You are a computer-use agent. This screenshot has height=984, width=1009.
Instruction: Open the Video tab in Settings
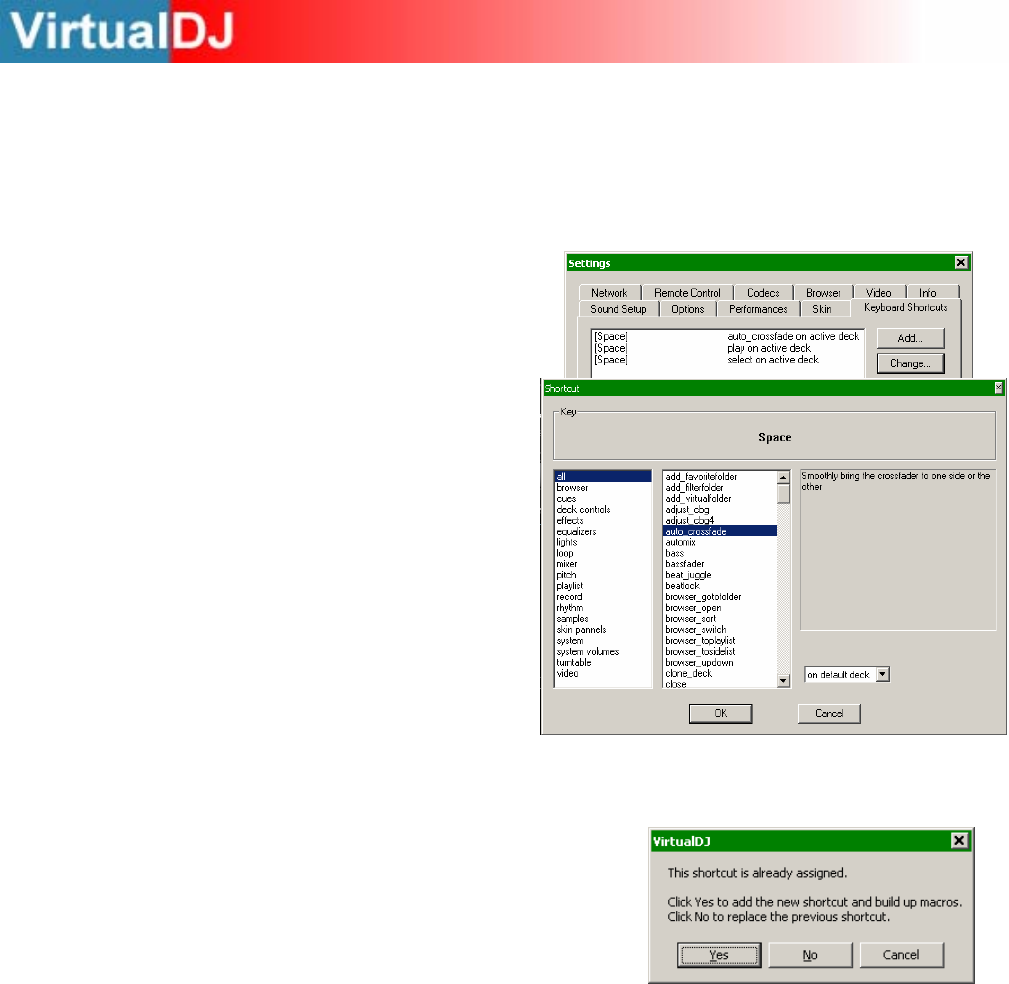coord(878,293)
